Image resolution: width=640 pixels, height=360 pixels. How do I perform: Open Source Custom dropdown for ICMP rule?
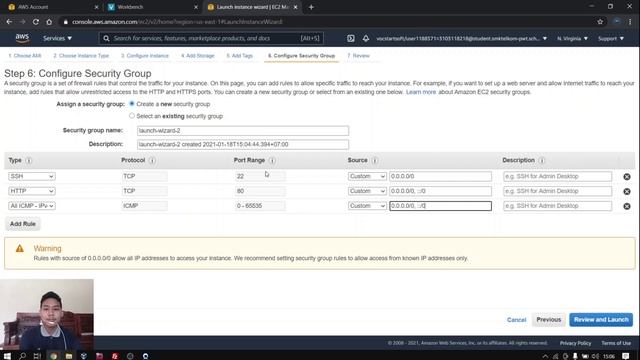[x=367, y=206]
